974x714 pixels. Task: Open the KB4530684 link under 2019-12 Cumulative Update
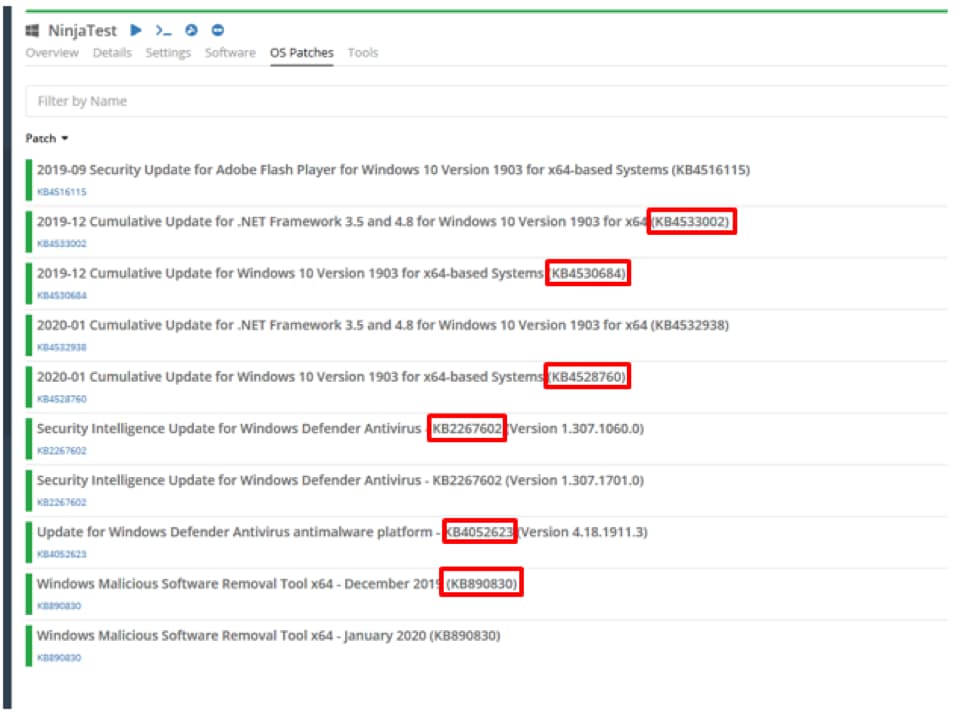[x=62, y=295]
